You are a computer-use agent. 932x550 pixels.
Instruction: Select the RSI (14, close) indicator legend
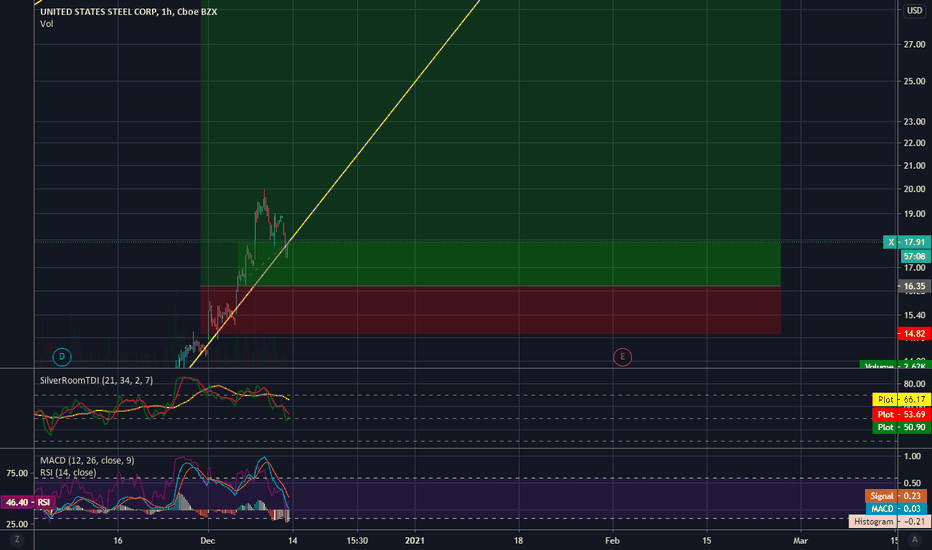click(68, 473)
